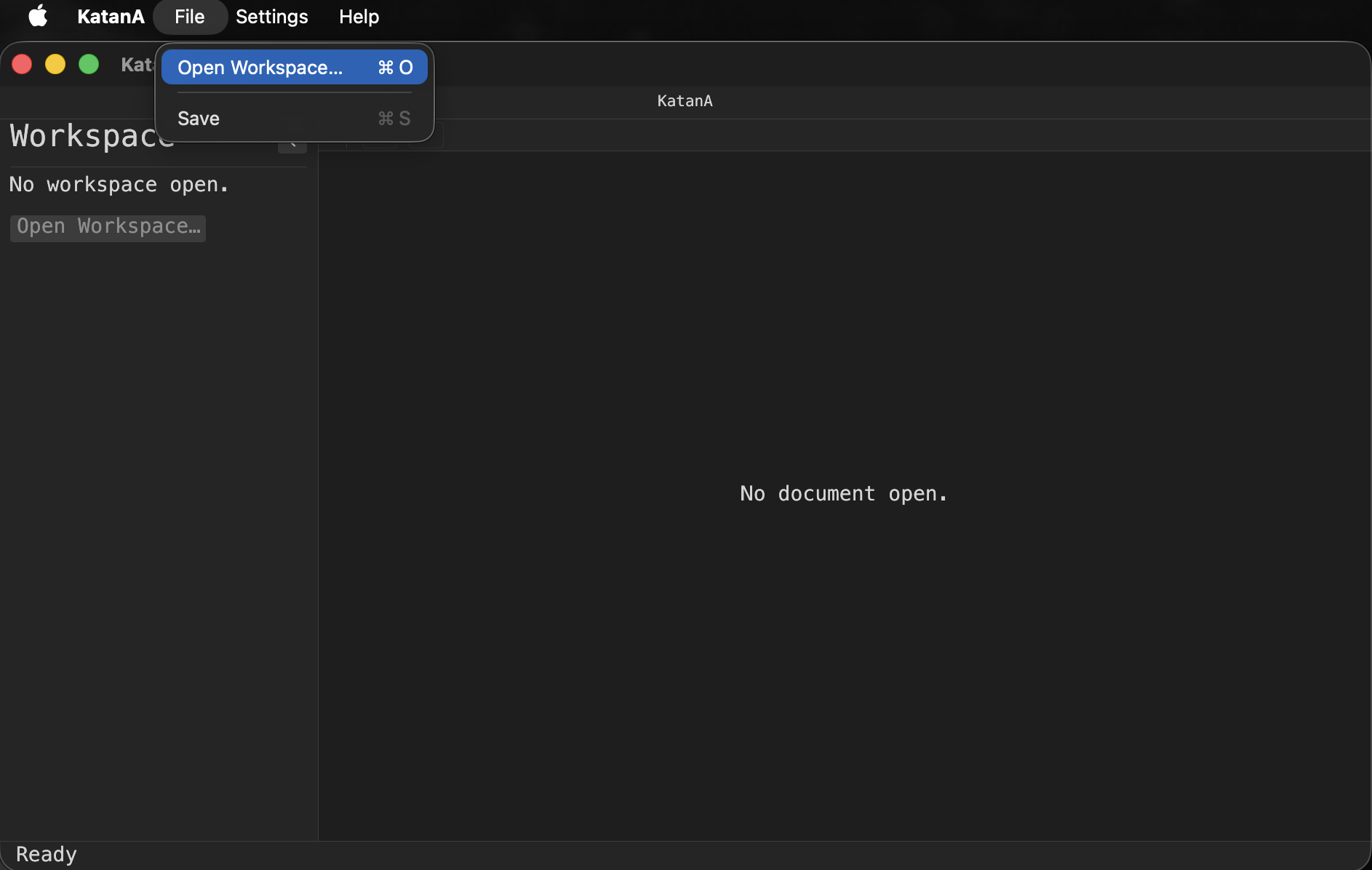The image size is (1372, 870).
Task: Open the Apple menu
Action: tap(37, 17)
